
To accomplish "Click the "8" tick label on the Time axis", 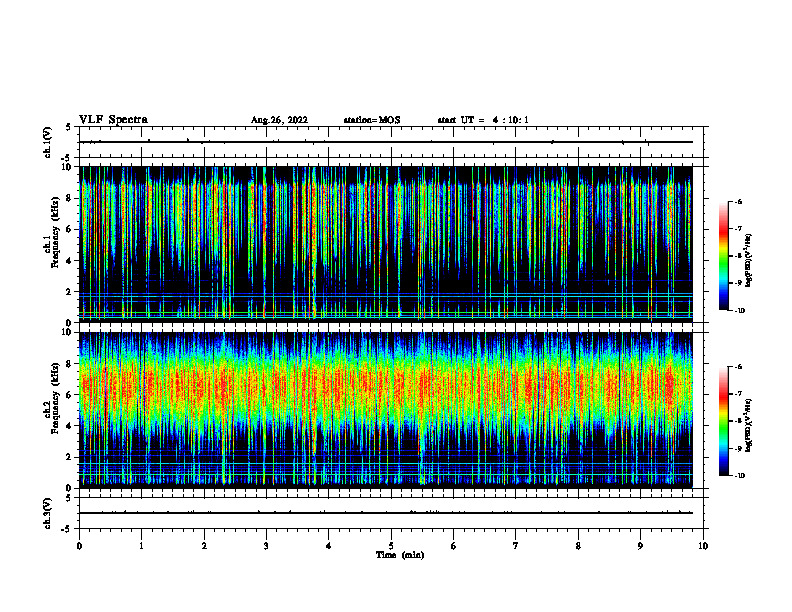I will tap(578, 546).
